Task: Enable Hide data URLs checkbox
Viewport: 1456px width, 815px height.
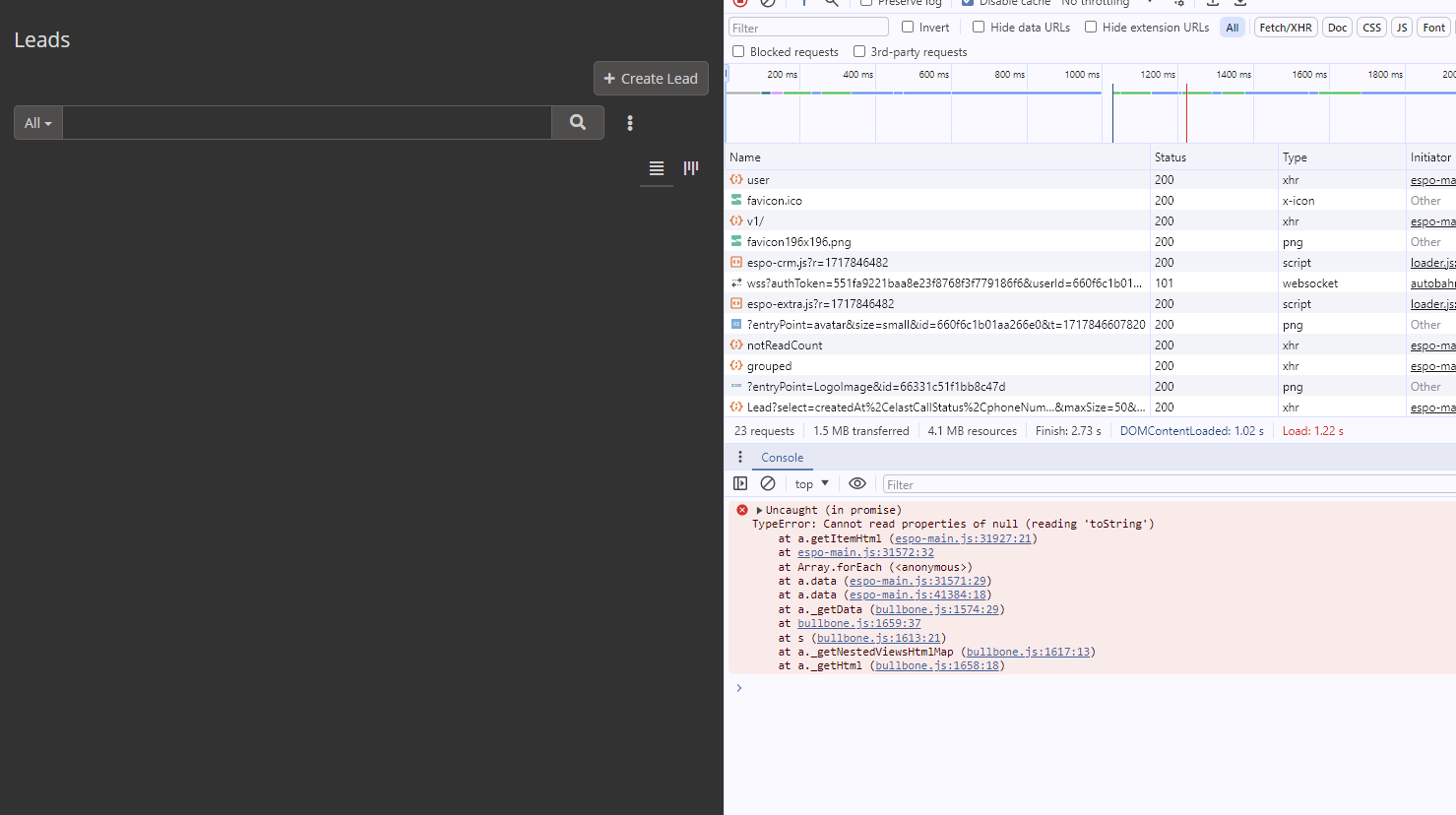Action: tap(979, 27)
